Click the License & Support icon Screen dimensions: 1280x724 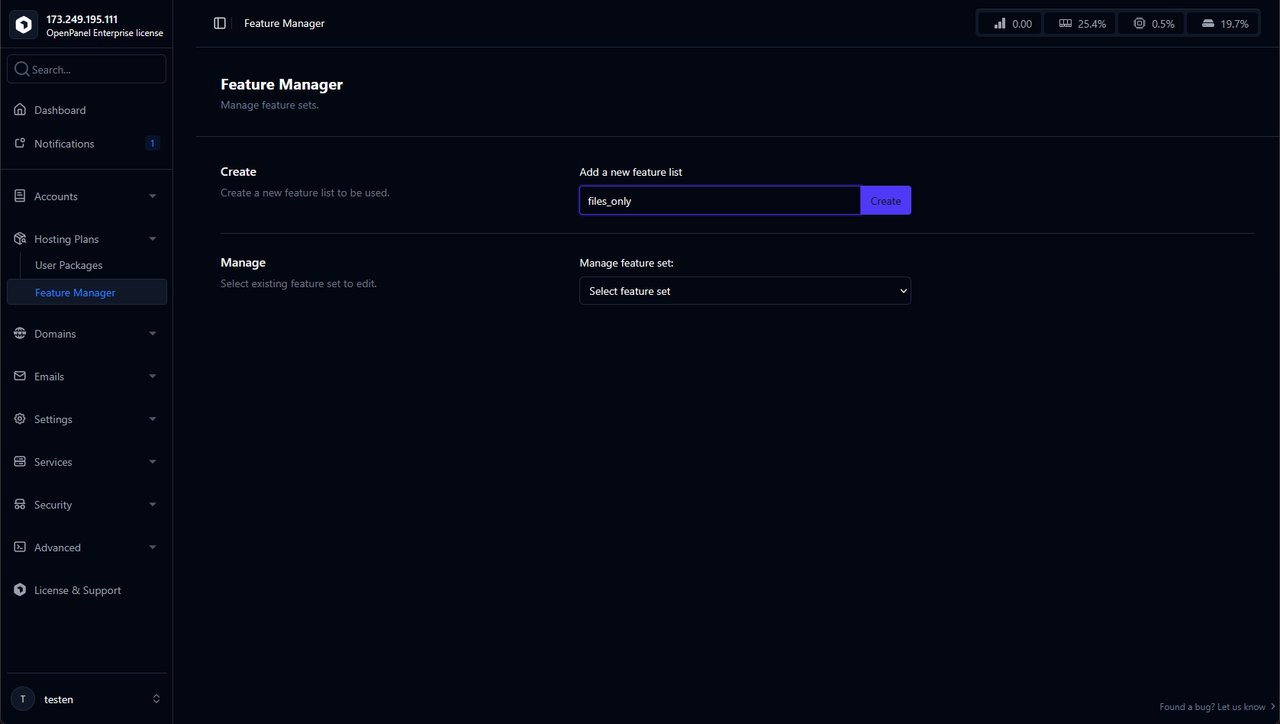20,590
